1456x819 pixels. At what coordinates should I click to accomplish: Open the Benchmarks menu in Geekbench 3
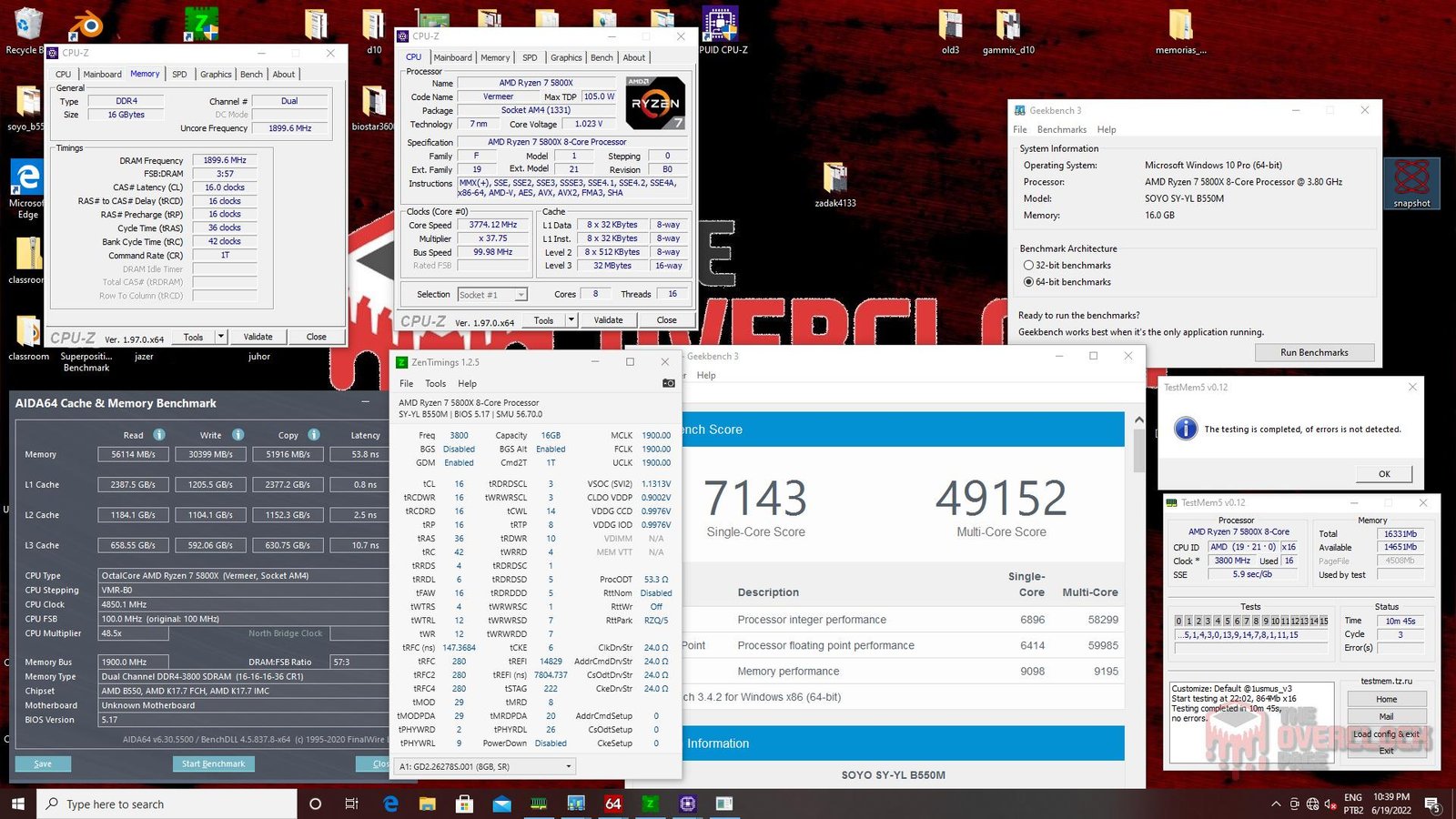tap(1062, 129)
